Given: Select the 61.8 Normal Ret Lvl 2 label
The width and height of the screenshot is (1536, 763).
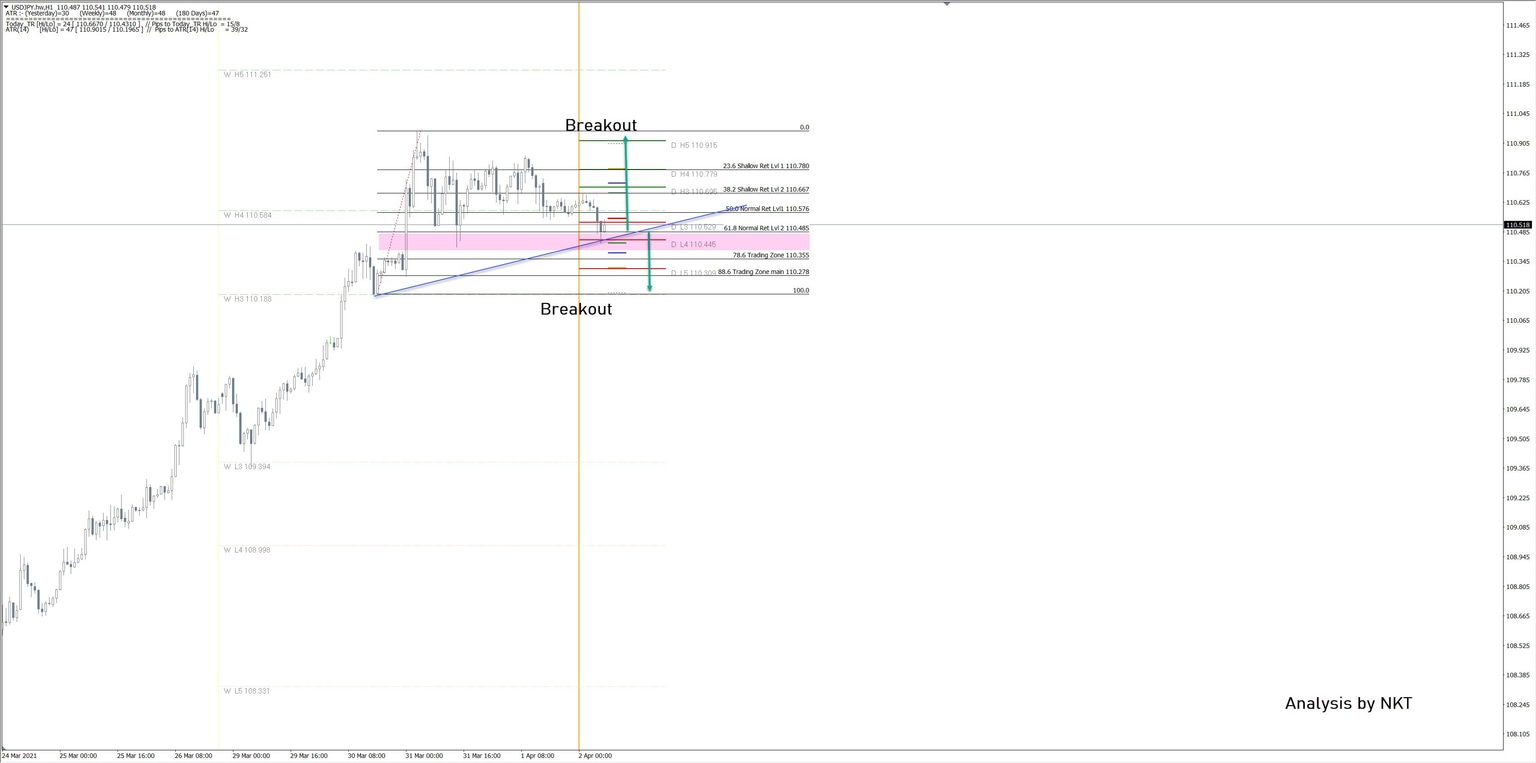Looking at the screenshot, I should tap(767, 229).
